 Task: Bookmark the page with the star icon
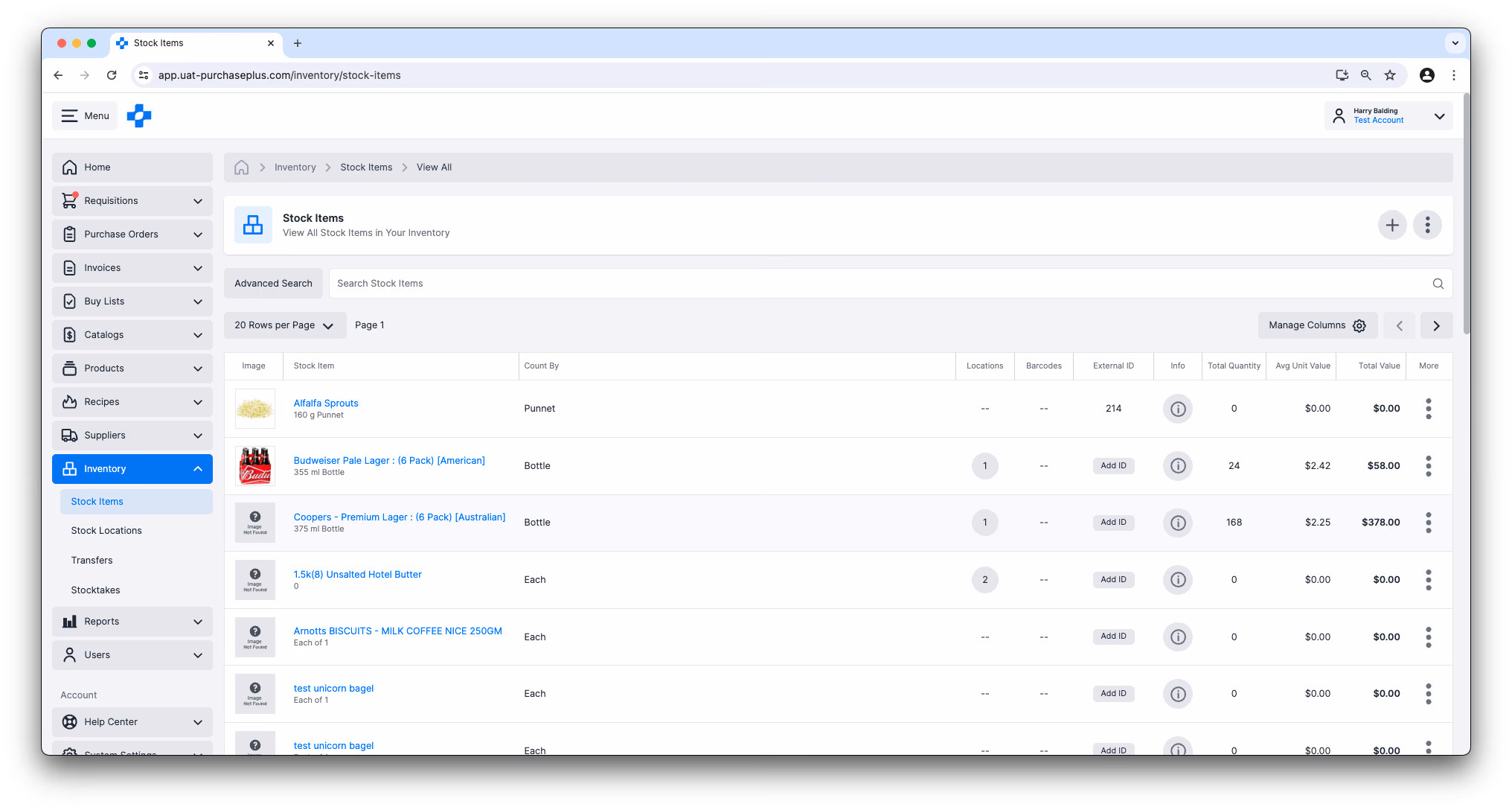(1389, 75)
